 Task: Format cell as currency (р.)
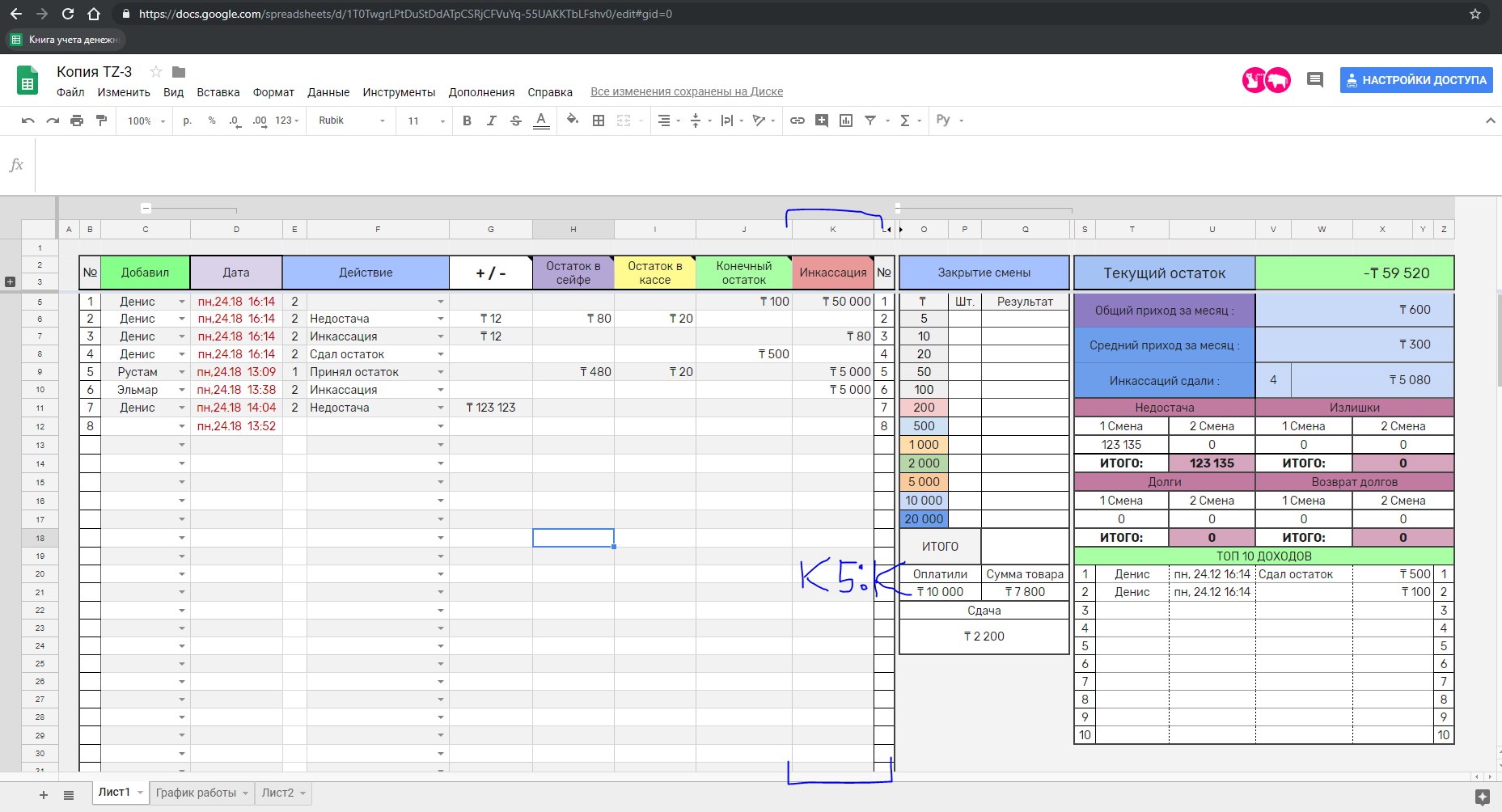coord(188,121)
